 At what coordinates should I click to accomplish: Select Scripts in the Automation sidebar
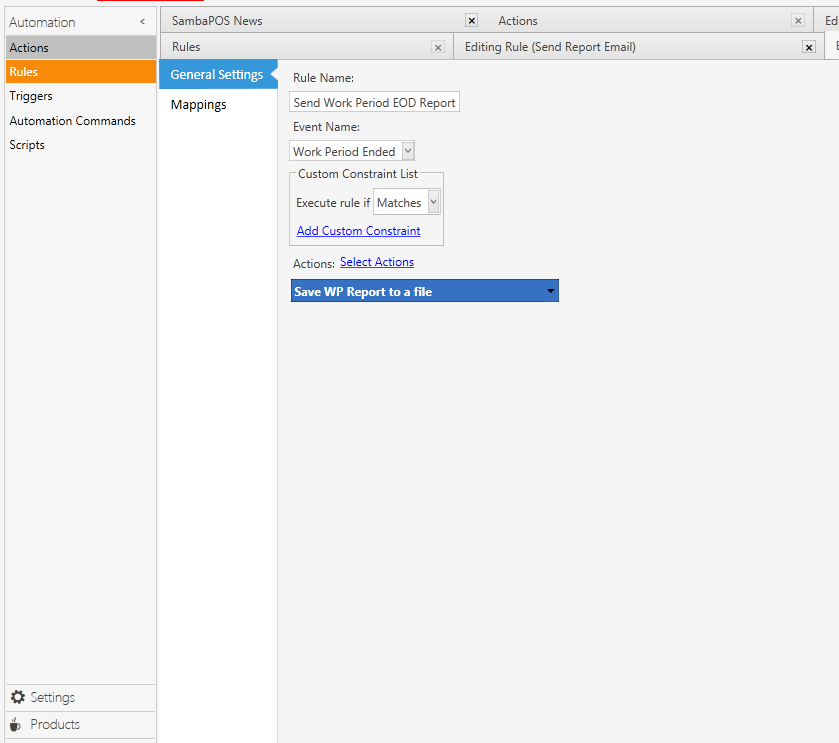27,145
